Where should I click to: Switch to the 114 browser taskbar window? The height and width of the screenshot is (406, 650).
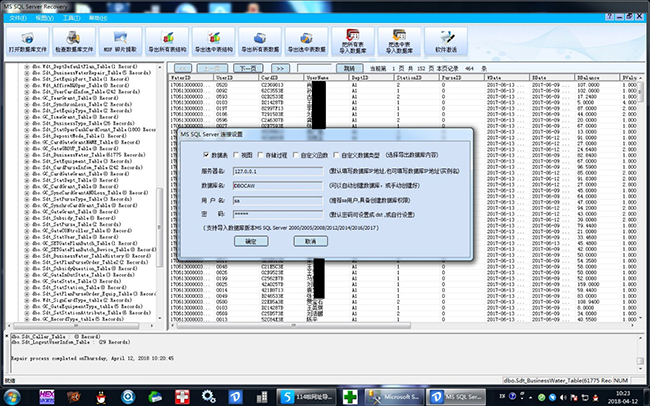(x=306, y=397)
